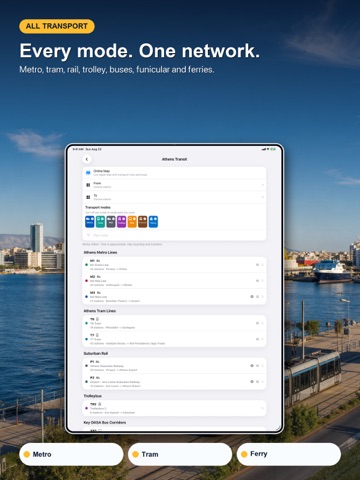Open M2 line via its chevron
Screen dimensions: 360x480
coord(263,281)
